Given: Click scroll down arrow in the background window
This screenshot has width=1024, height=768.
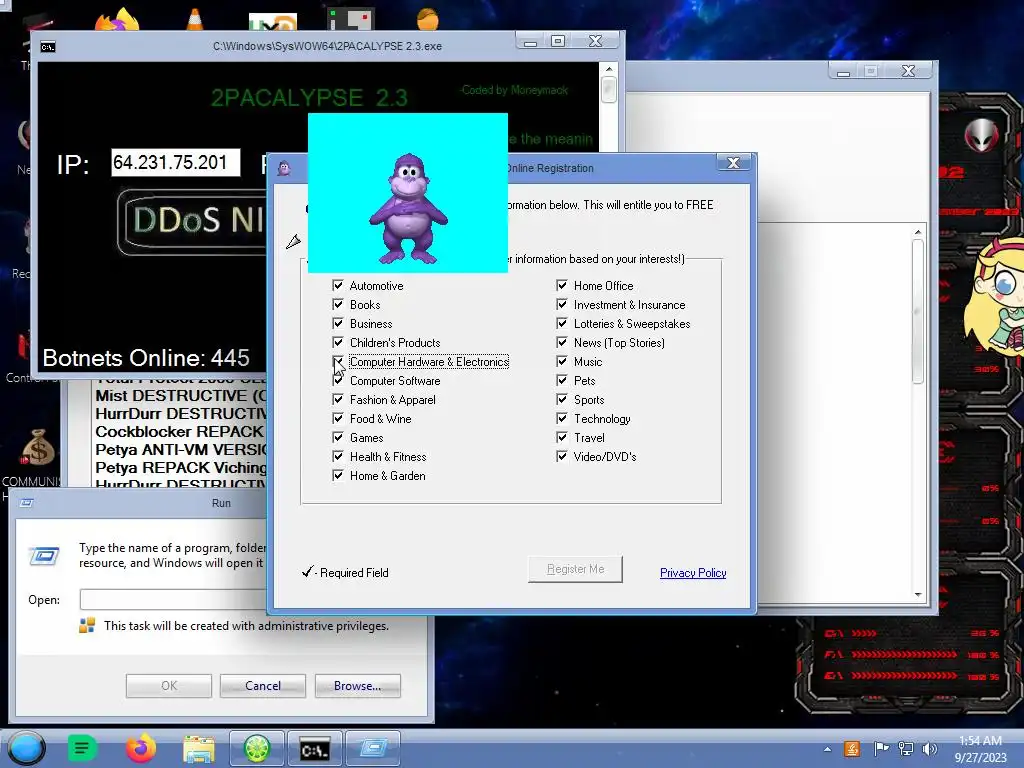Looking at the screenshot, I should point(918,594).
